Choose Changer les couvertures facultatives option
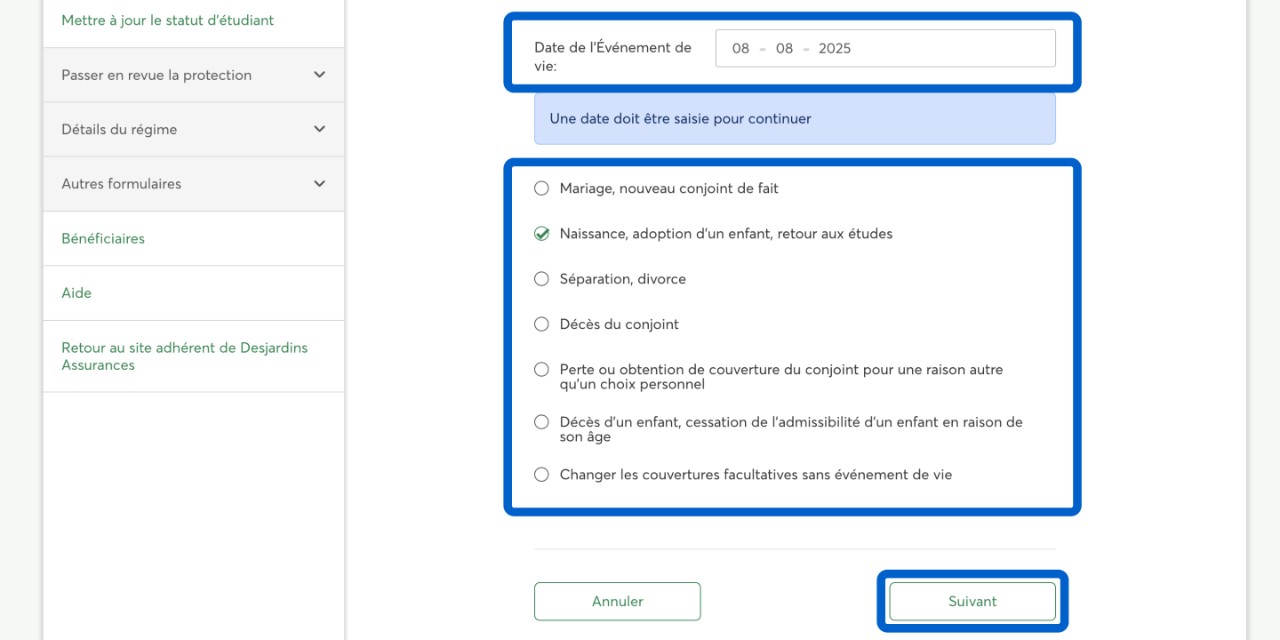Screen dimensions: 1280x640 pyautogui.click(x=541, y=475)
